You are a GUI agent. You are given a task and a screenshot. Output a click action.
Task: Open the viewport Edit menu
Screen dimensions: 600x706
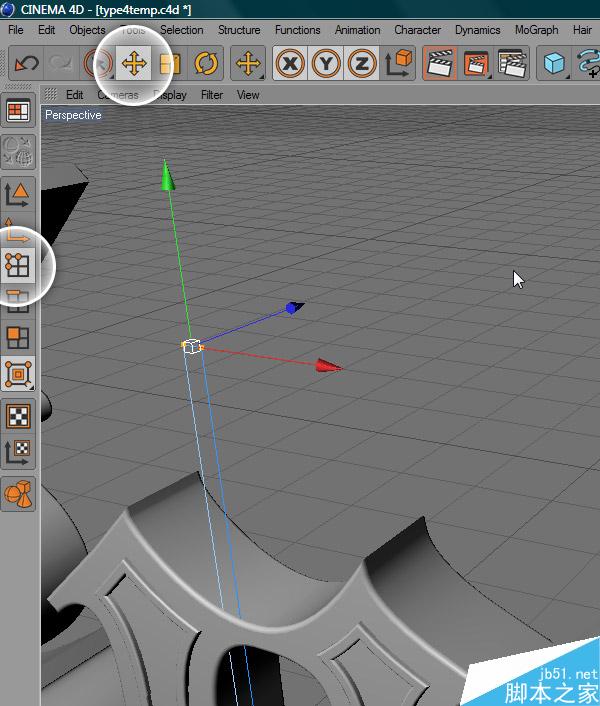coord(74,95)
